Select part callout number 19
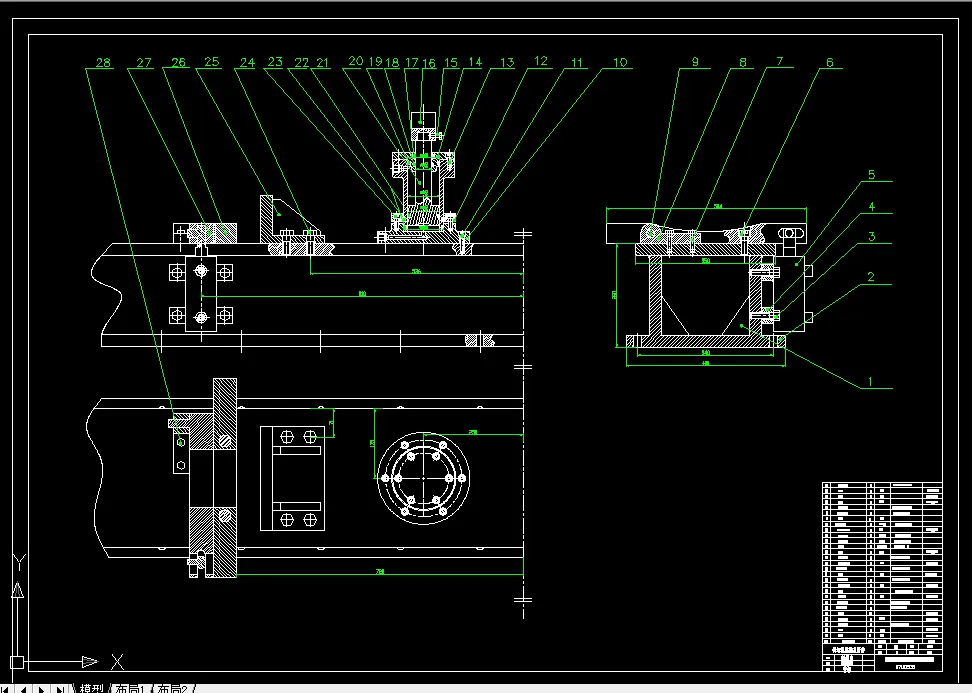This screenshot has height=693, width=972. click(x=376, y=61)
